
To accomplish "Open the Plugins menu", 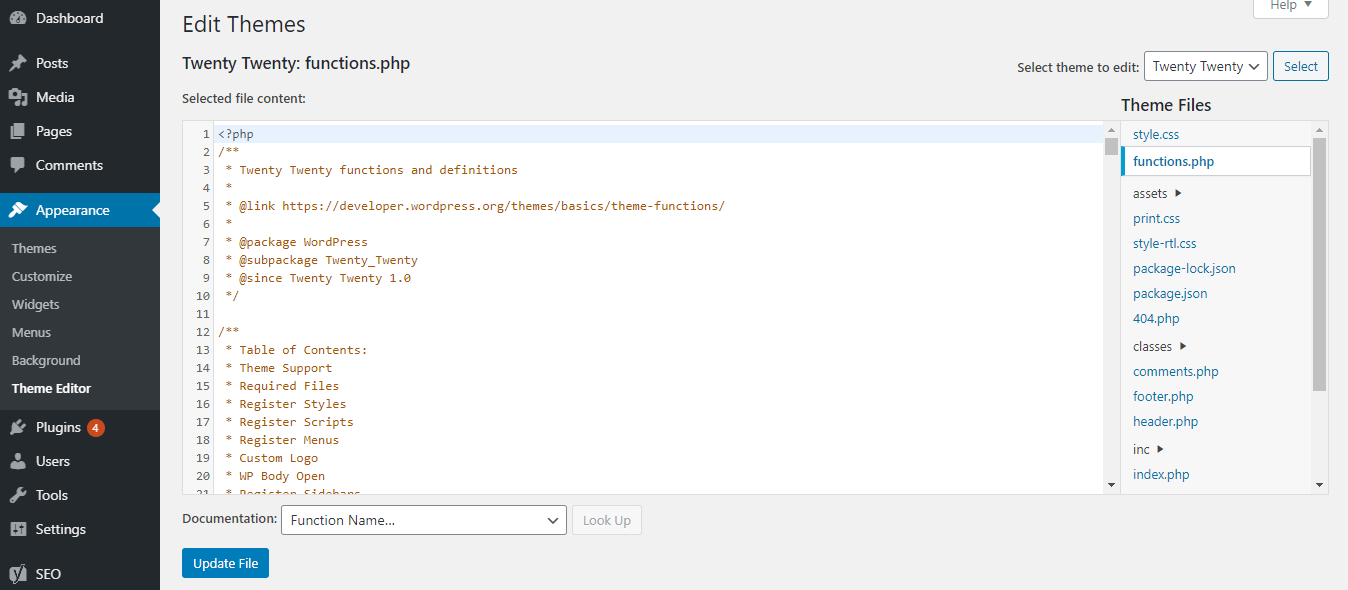I will (x=80, y=427).
